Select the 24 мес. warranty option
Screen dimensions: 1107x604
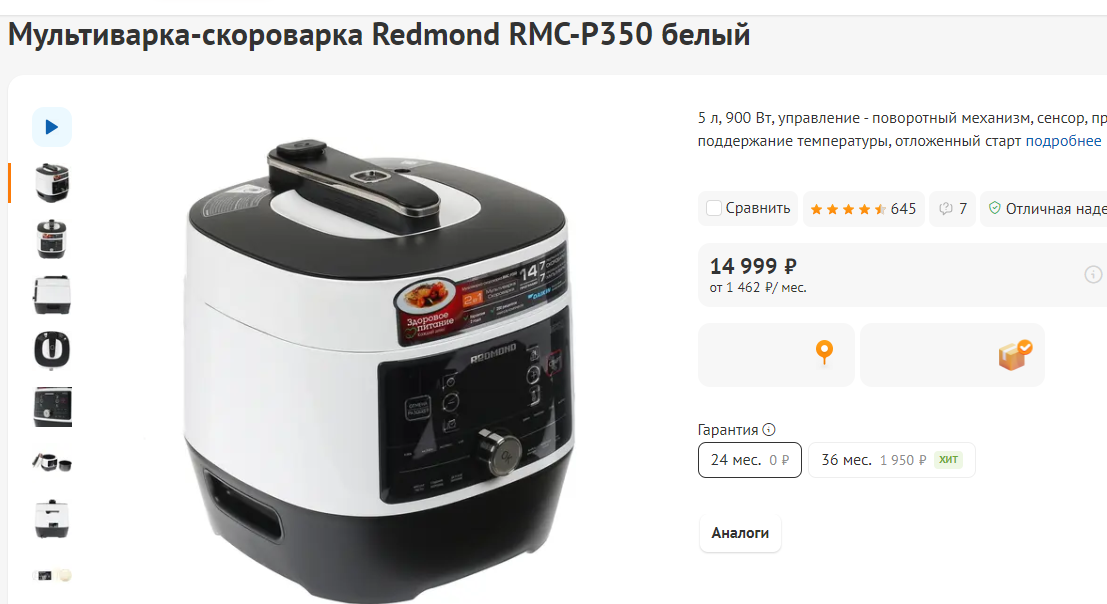click(x=750, y=460)
